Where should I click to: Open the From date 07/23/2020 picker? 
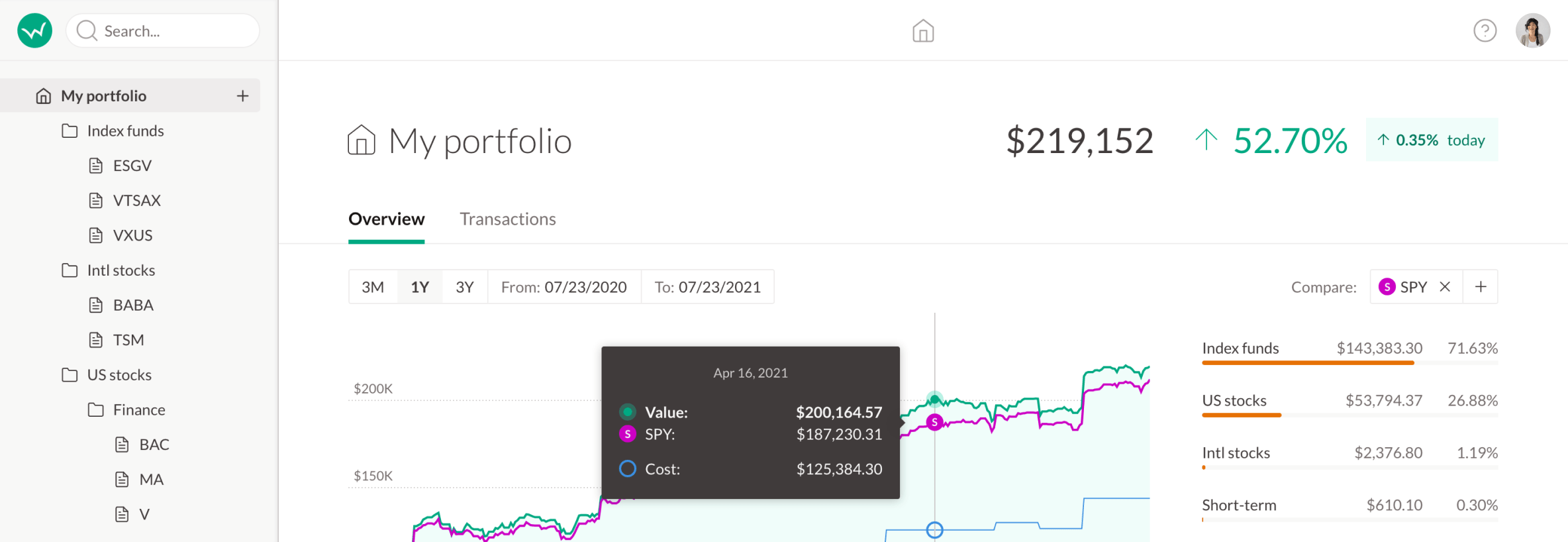point(564,287)
